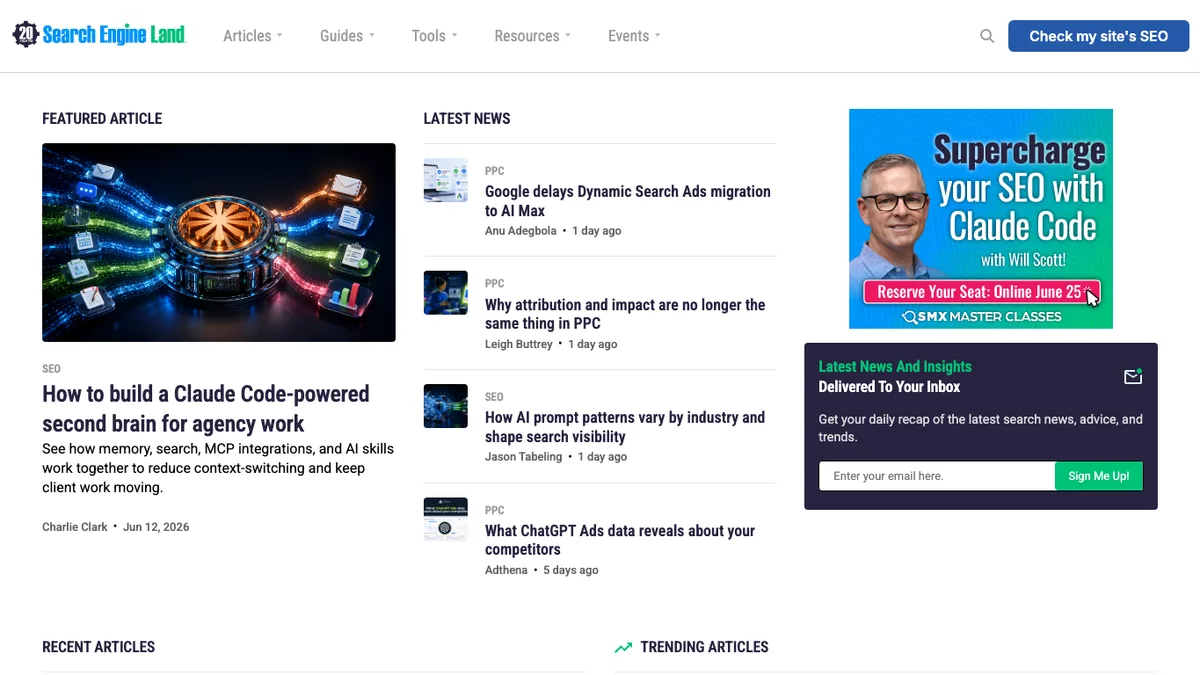Viewport: 1200px width, 675px height.
Task: Click the PPC tag above Why attribution article
Action: (494, 284)
